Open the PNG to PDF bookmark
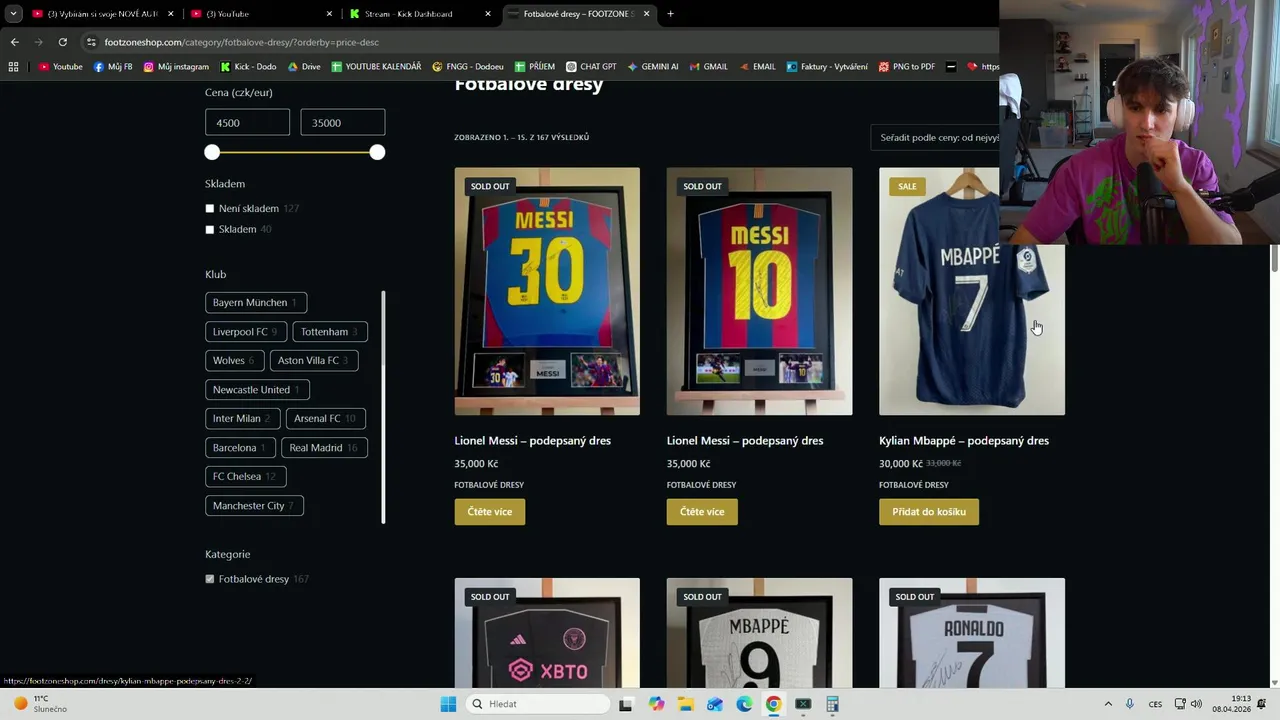Viewport: 1280px width, 720px height. (x=907, y=67)
